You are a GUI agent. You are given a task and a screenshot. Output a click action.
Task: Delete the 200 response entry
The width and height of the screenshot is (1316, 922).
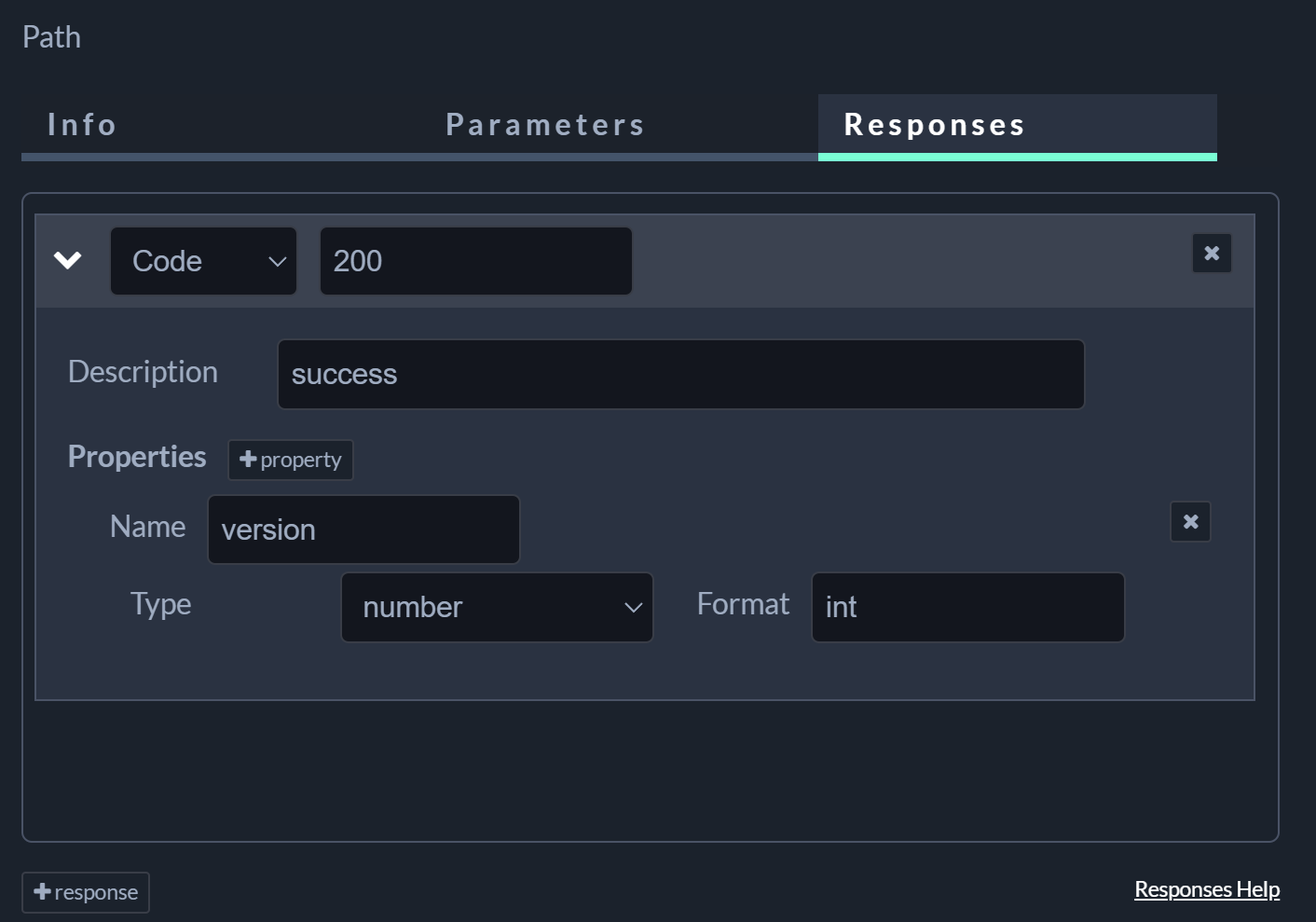1212,253
